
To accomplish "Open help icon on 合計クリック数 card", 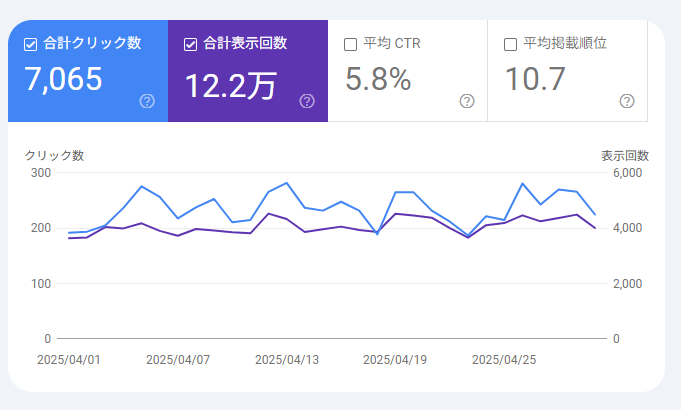I will [x=147, y=101].
